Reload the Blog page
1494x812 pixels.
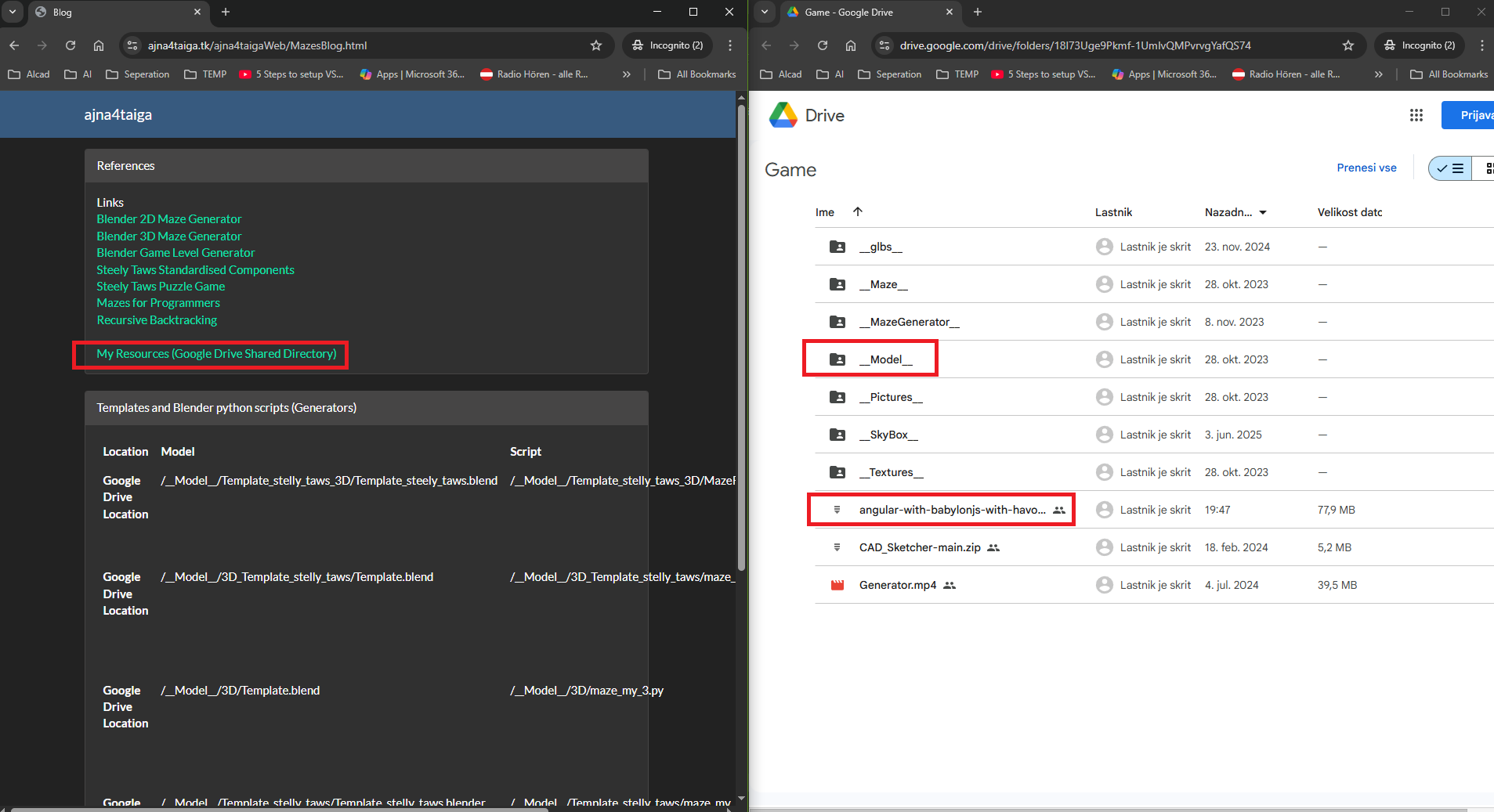[71, 45]
